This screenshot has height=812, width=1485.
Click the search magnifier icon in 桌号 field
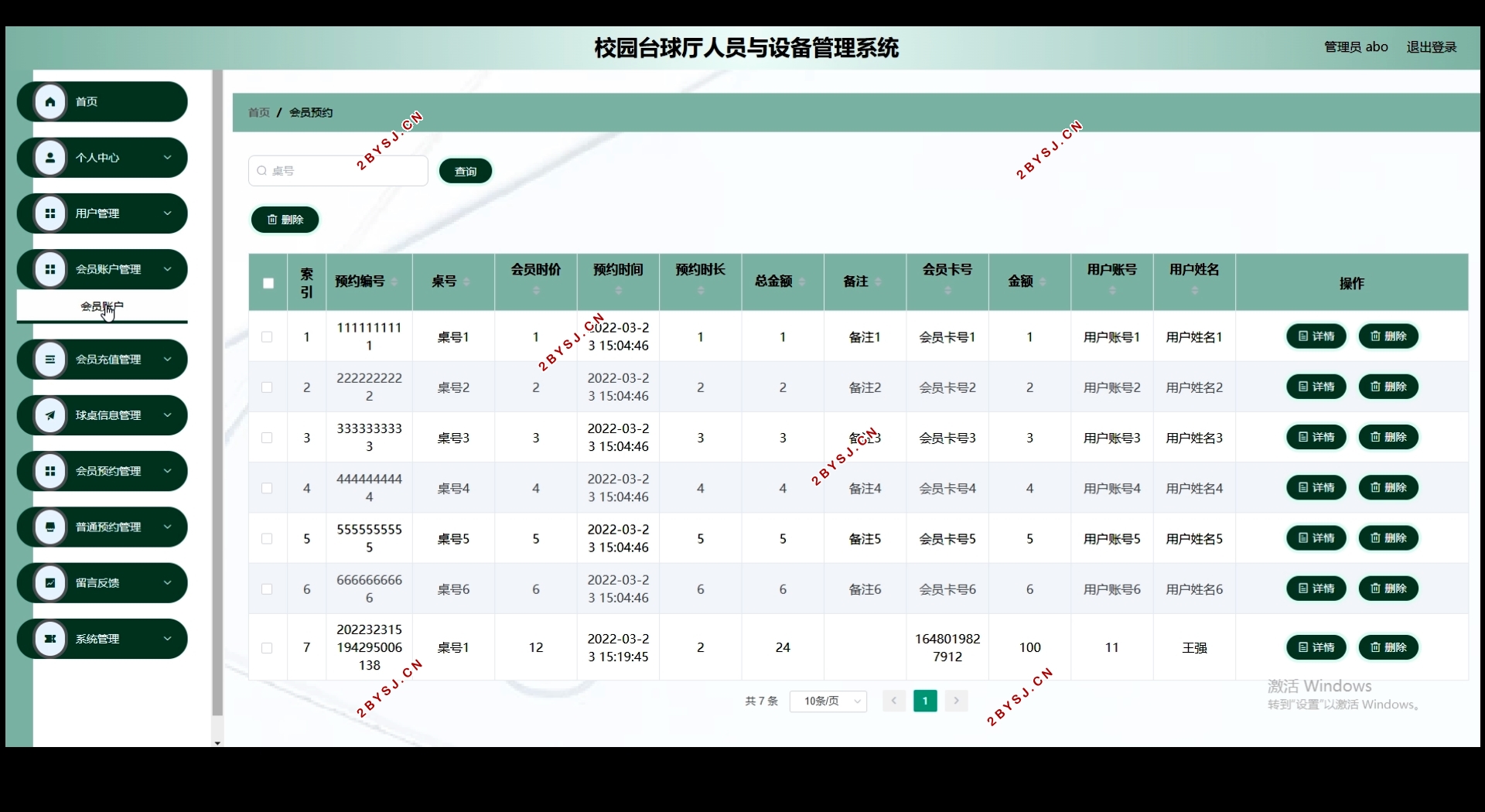262,171
